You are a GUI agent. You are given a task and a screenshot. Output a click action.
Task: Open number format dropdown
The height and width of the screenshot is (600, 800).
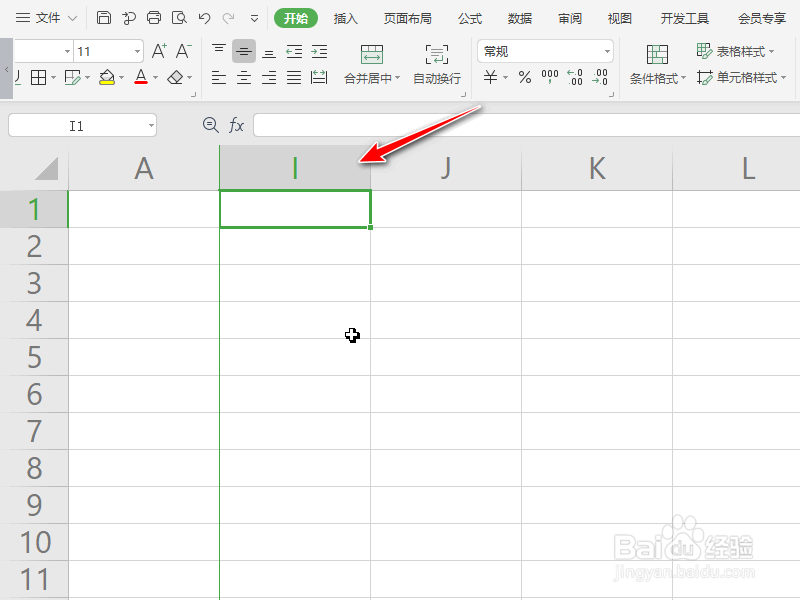[x=607, y=52]
